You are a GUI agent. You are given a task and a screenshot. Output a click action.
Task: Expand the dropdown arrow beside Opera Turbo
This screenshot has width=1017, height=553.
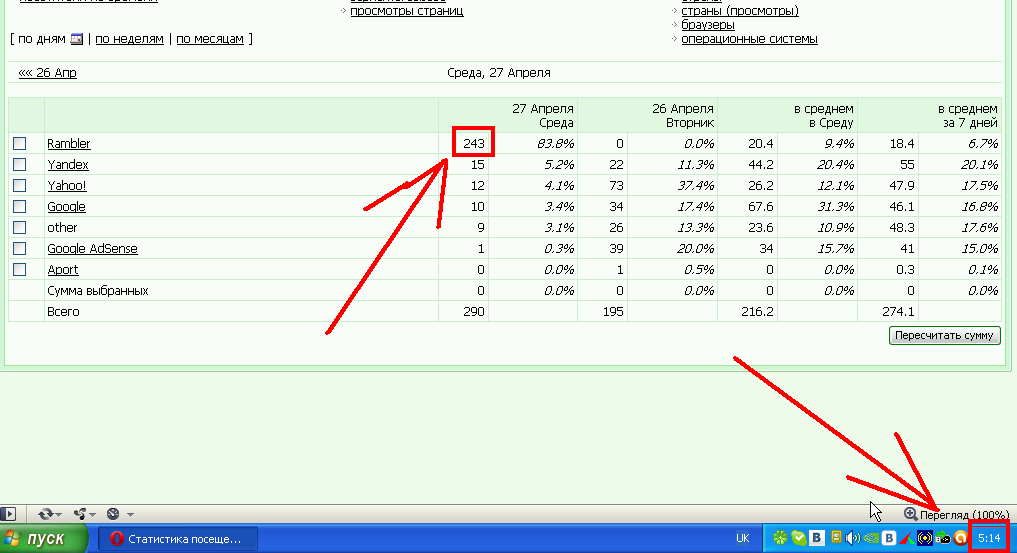coord(130,515)
